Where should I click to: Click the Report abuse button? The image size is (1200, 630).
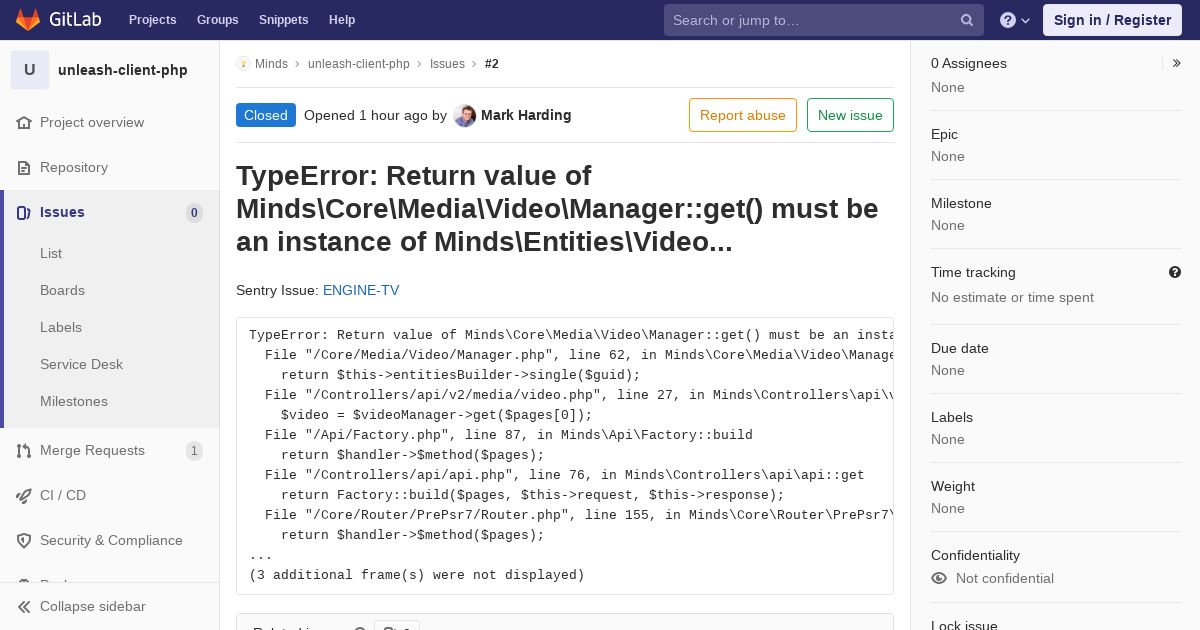coord(743,115)
